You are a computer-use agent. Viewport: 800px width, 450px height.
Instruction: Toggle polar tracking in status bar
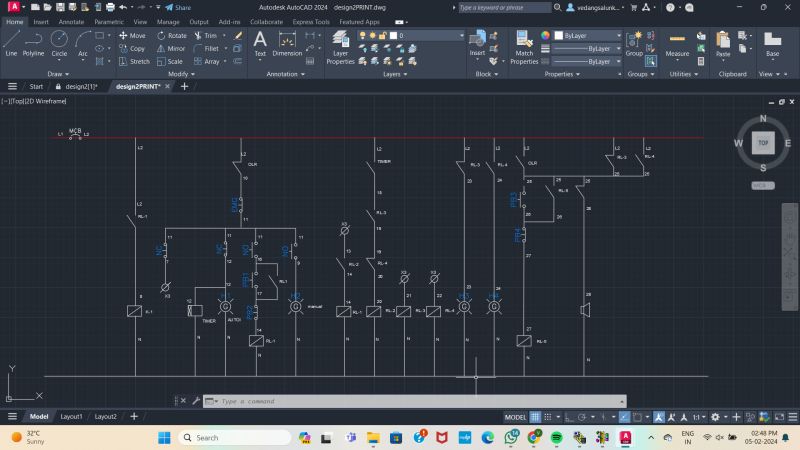(x=582, y=417)
